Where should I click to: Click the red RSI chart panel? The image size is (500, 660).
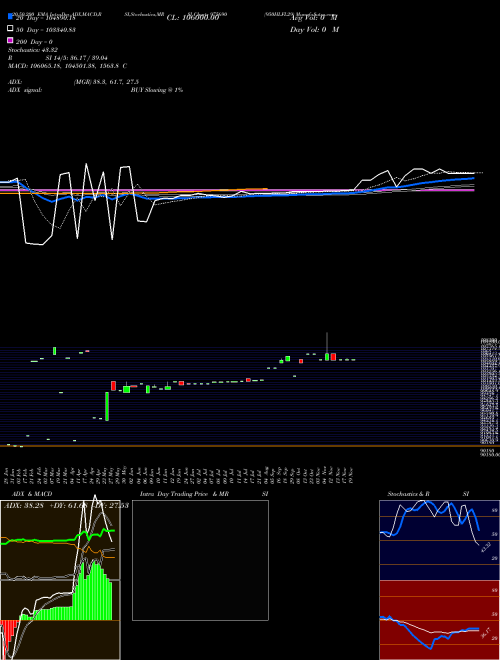click(x=439, y=620)
